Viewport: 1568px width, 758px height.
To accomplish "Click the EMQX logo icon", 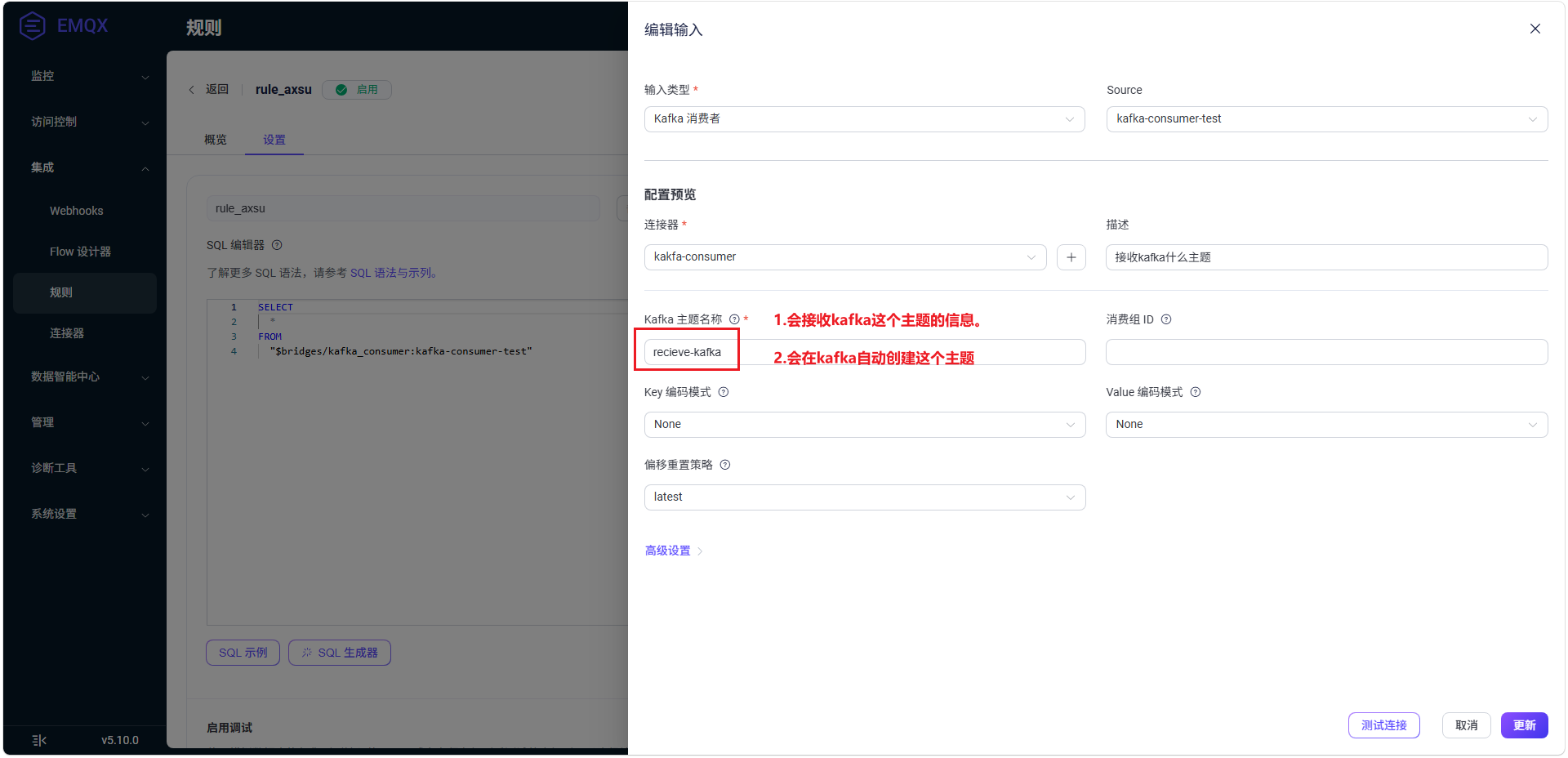I will pyautogui.click(x=32, y=26).
